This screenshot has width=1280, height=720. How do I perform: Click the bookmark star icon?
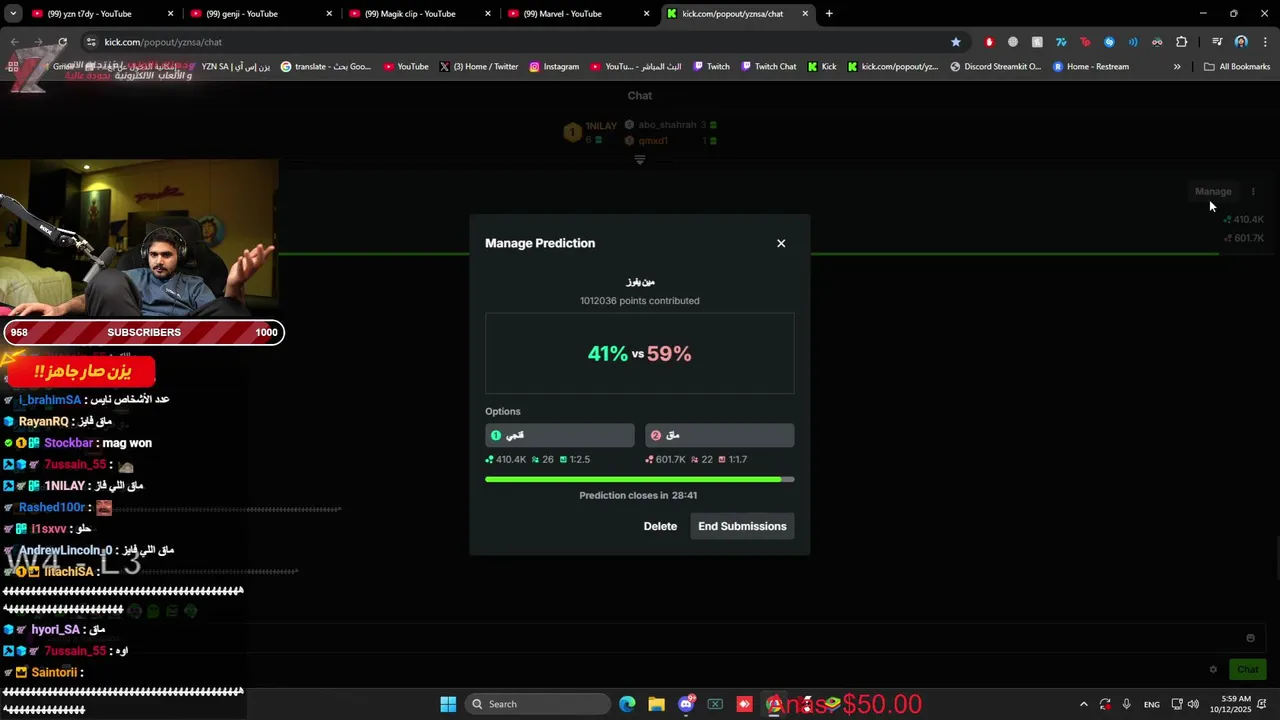(955, 42)
